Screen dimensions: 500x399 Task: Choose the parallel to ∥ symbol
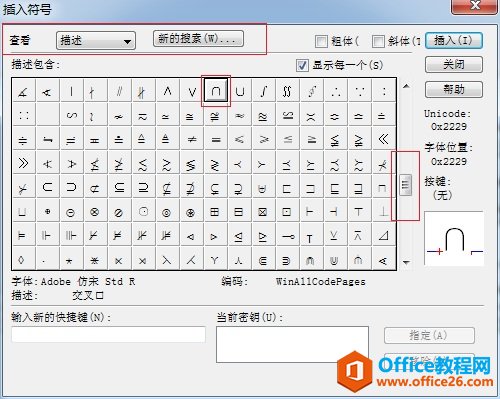pos(119,90)
